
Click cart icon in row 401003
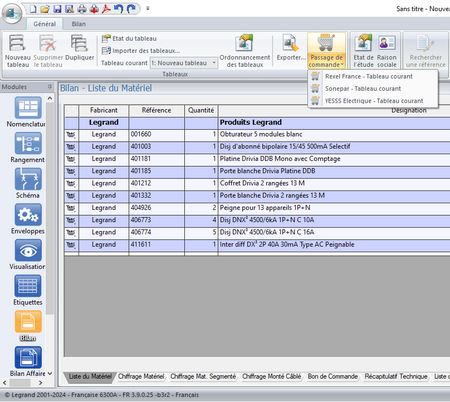[71, 147]
